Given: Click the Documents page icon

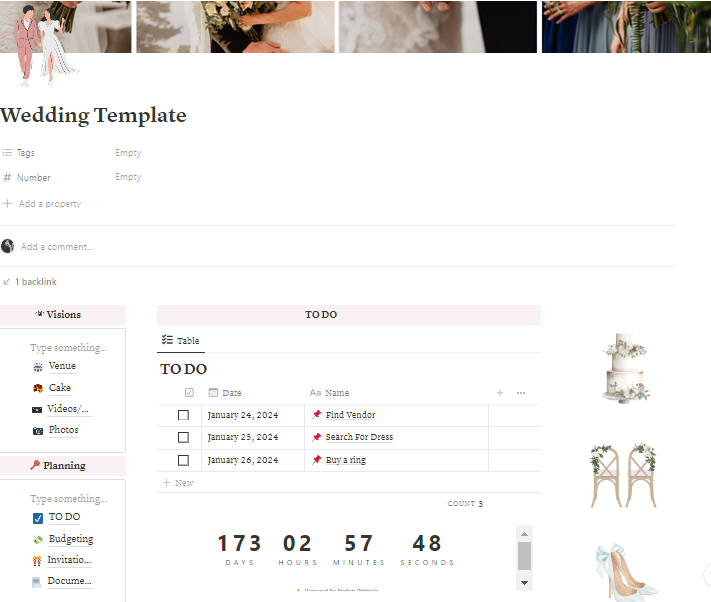Looking at the screenshot, I should click(37, 582).
